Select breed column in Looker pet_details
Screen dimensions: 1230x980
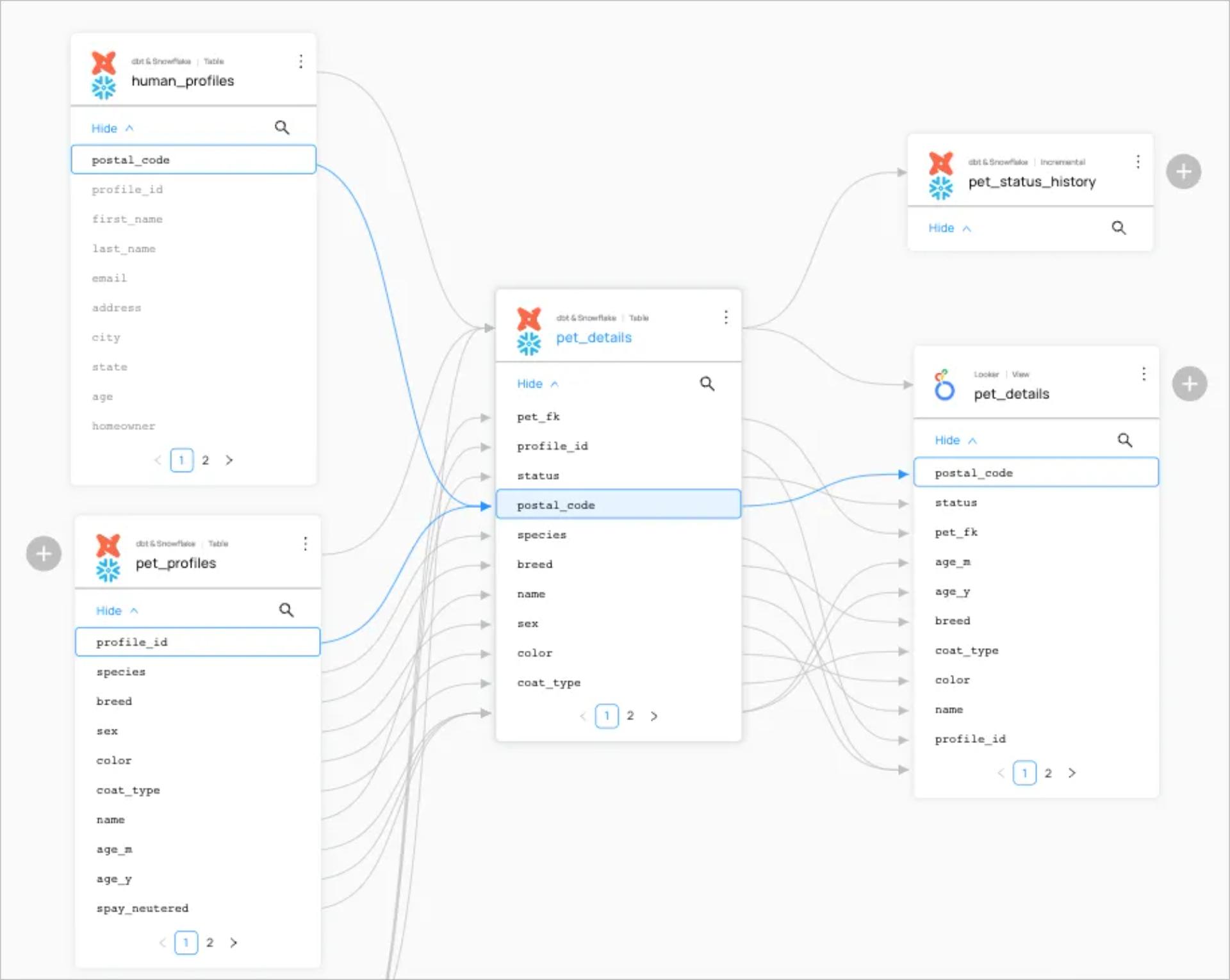pyautogui.click(x=1036, y=621)
